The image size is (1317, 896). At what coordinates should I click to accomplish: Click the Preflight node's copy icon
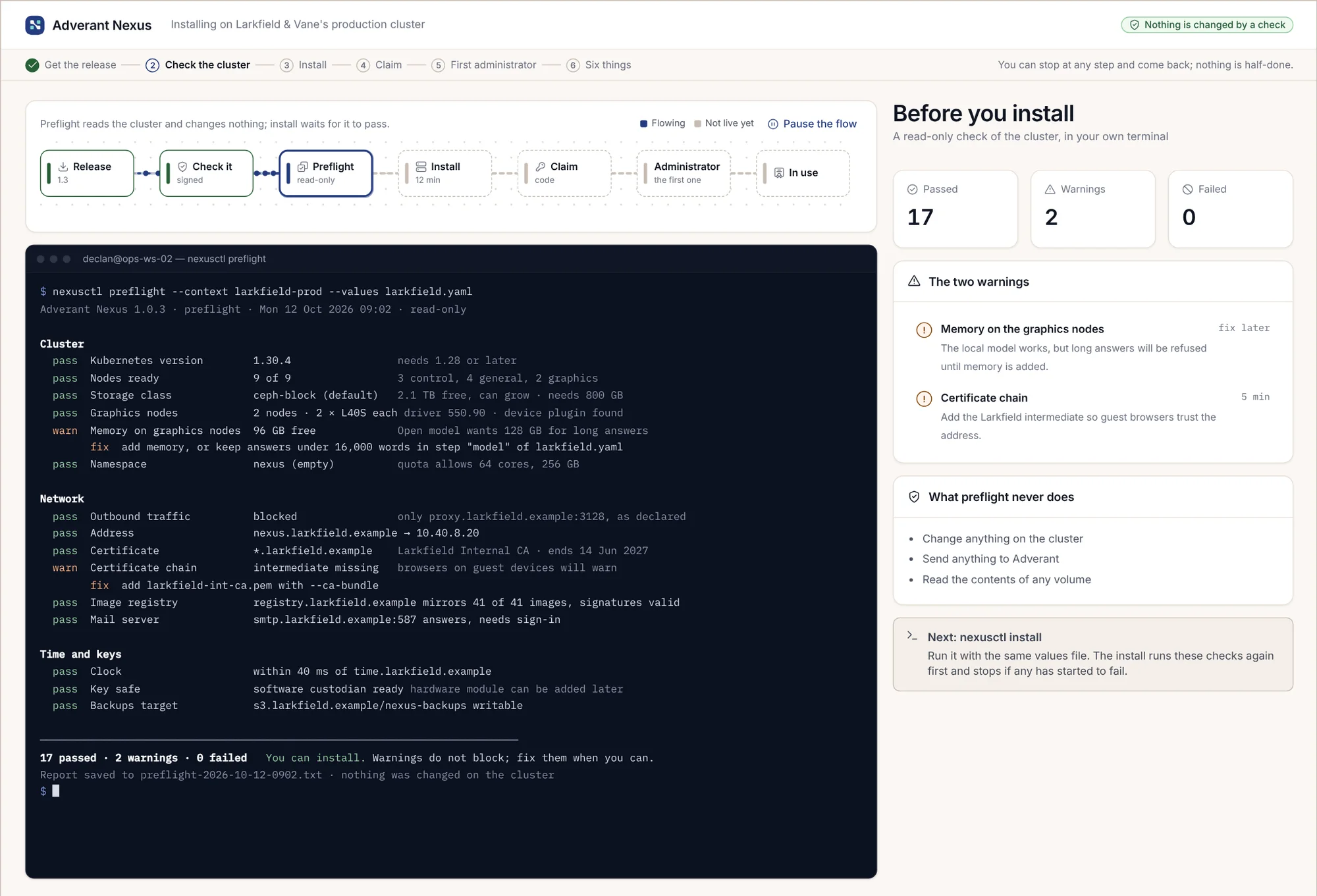tap(303, 167)
